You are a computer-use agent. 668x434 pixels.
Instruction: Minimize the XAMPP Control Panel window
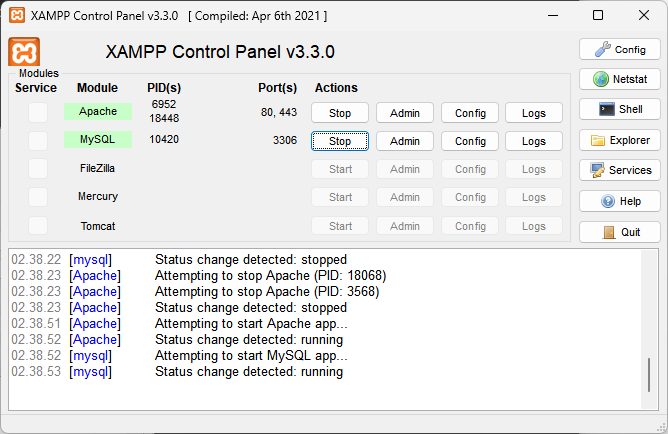[553, 15]
